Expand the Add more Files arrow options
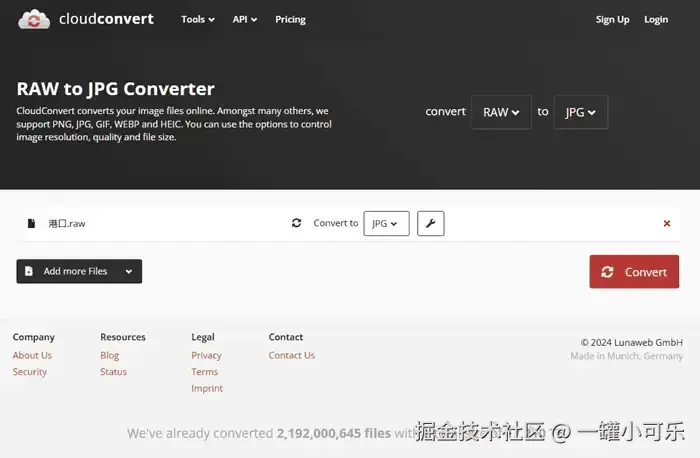This screenshot has width=700, height=458. [129, 271]
